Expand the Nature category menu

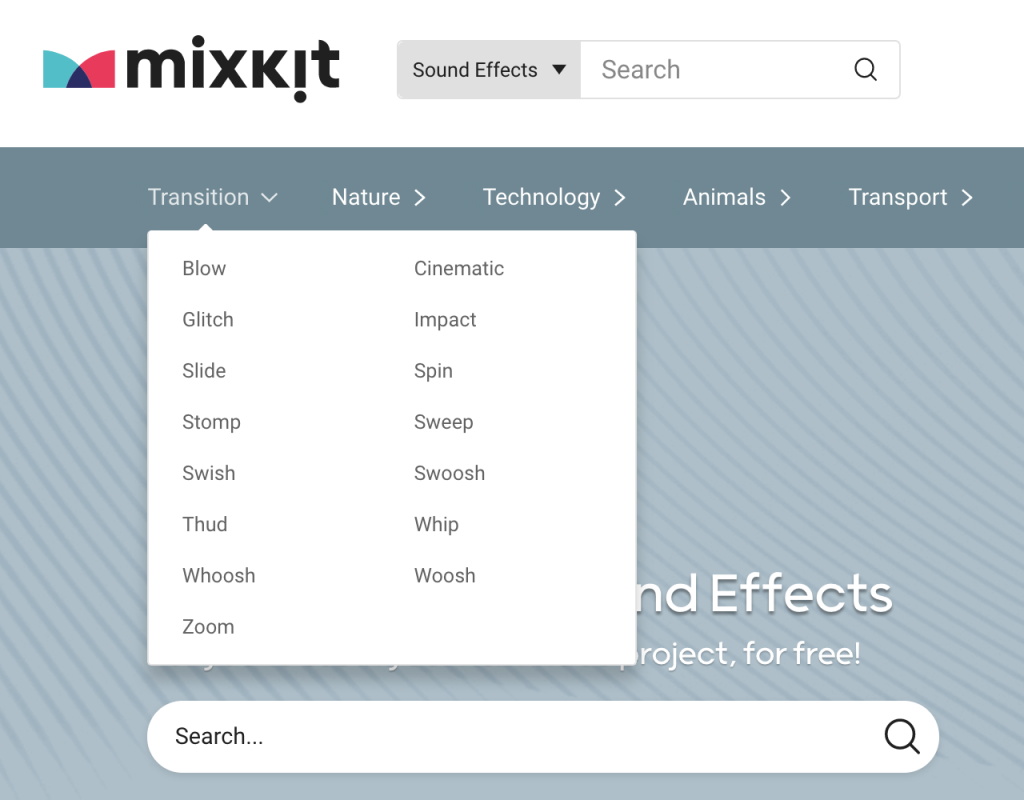tap(379, 197)
